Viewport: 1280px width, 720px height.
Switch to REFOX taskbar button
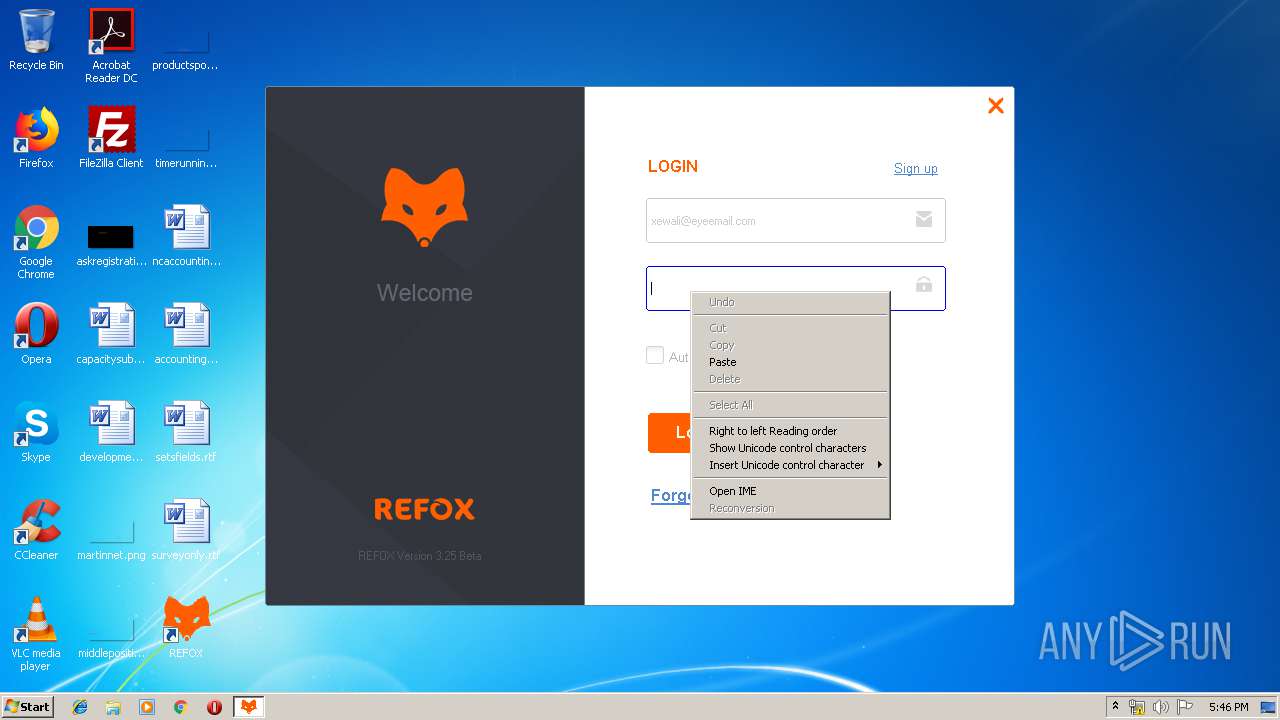[x=248, y=707]
